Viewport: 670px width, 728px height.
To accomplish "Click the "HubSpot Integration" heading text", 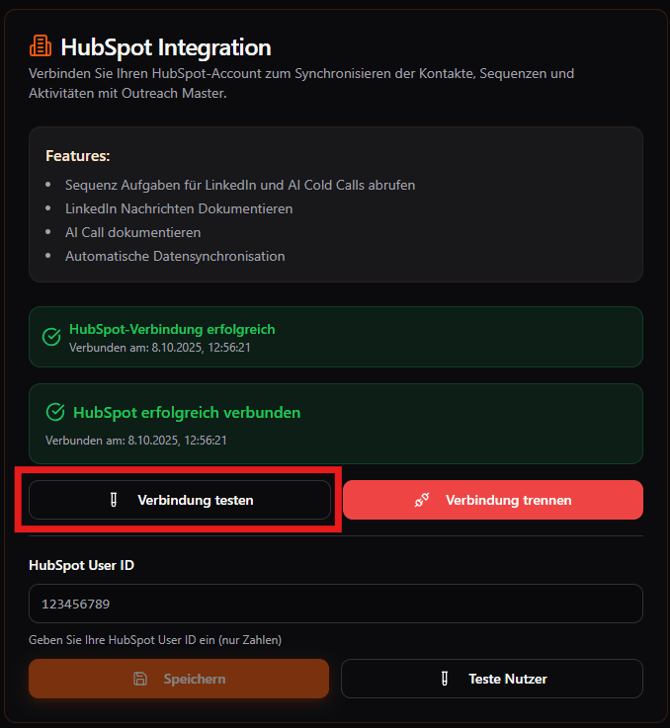I will (166, 47).
